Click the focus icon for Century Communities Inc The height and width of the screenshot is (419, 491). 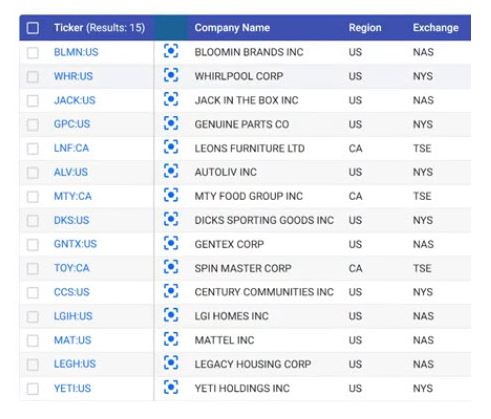[171, 291]
